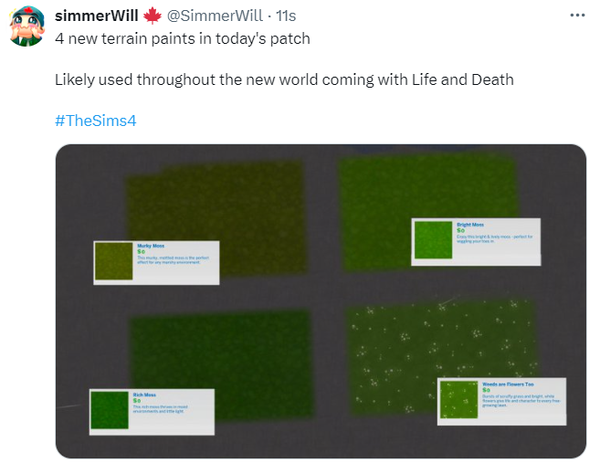Image resolution: width=600 pixels, height=463 pixels.
Task: Open the @SimmerWill handle link
Action: tap(215, 16)
